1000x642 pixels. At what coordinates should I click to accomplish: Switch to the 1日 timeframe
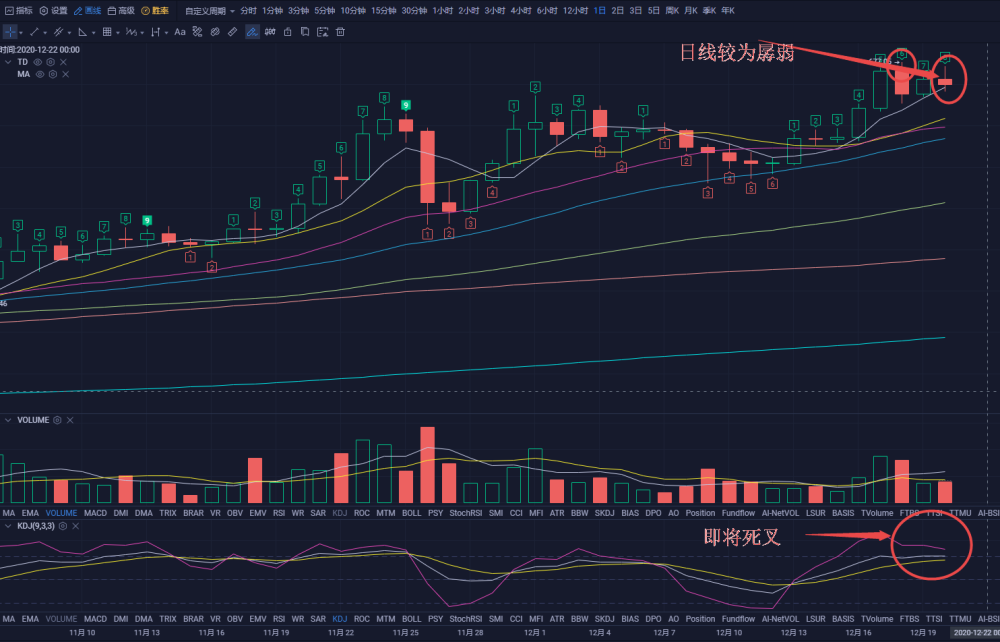599,11
